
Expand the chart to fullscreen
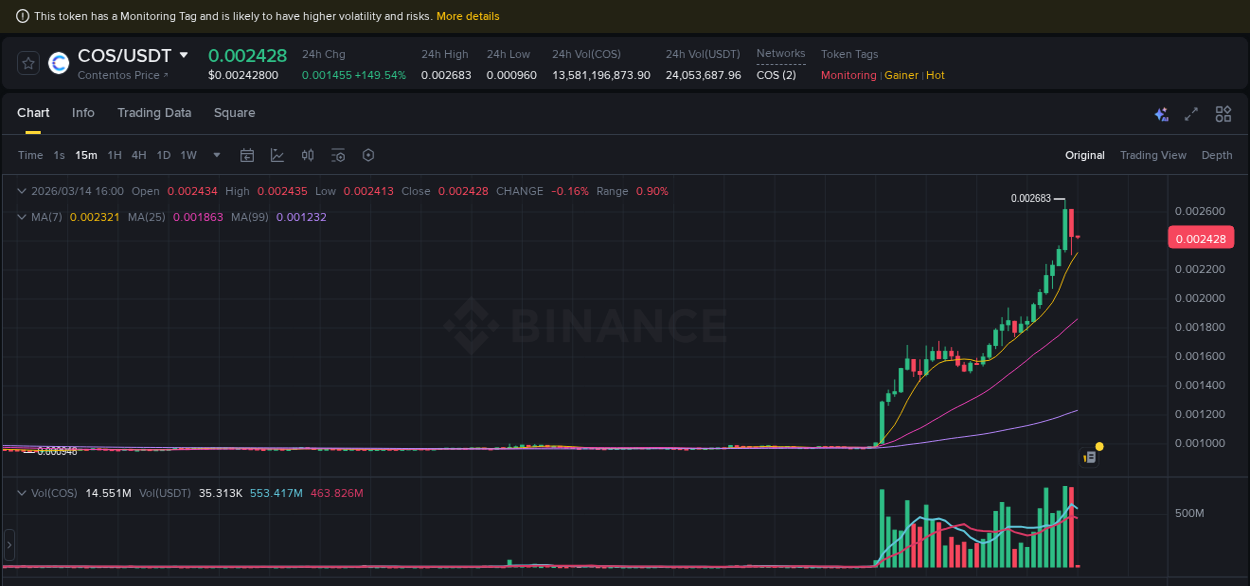[1191, 114]
